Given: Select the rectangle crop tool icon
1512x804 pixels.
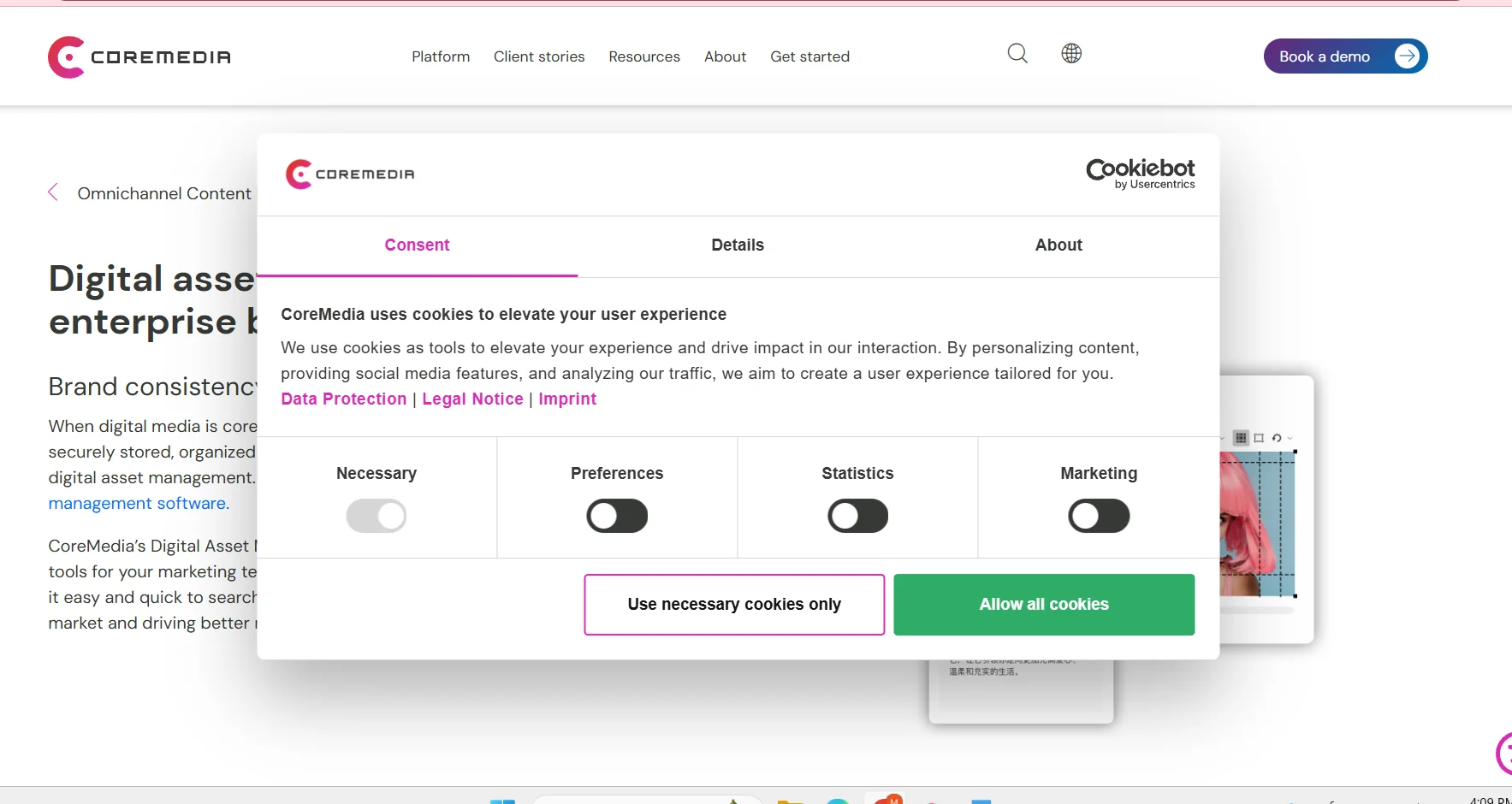Looking at the screenshot, I should [x=1258, y=438].
